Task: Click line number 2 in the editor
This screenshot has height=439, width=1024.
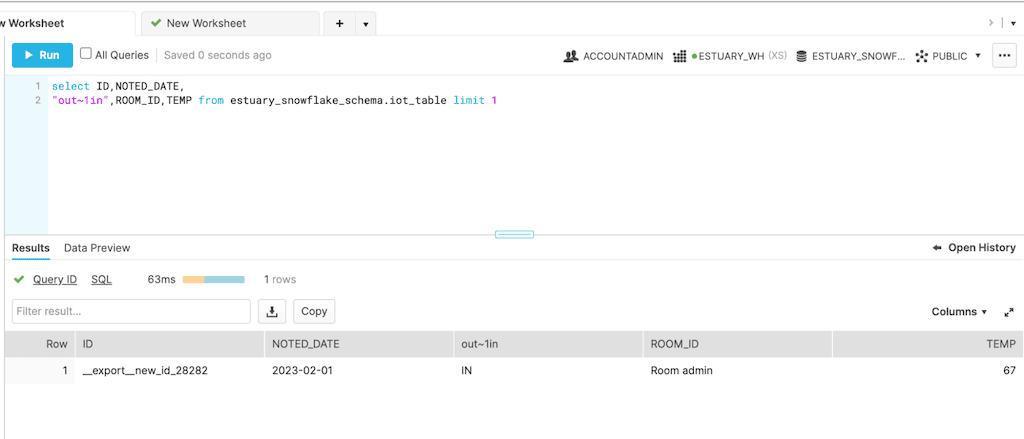Action: coord(38,101)
